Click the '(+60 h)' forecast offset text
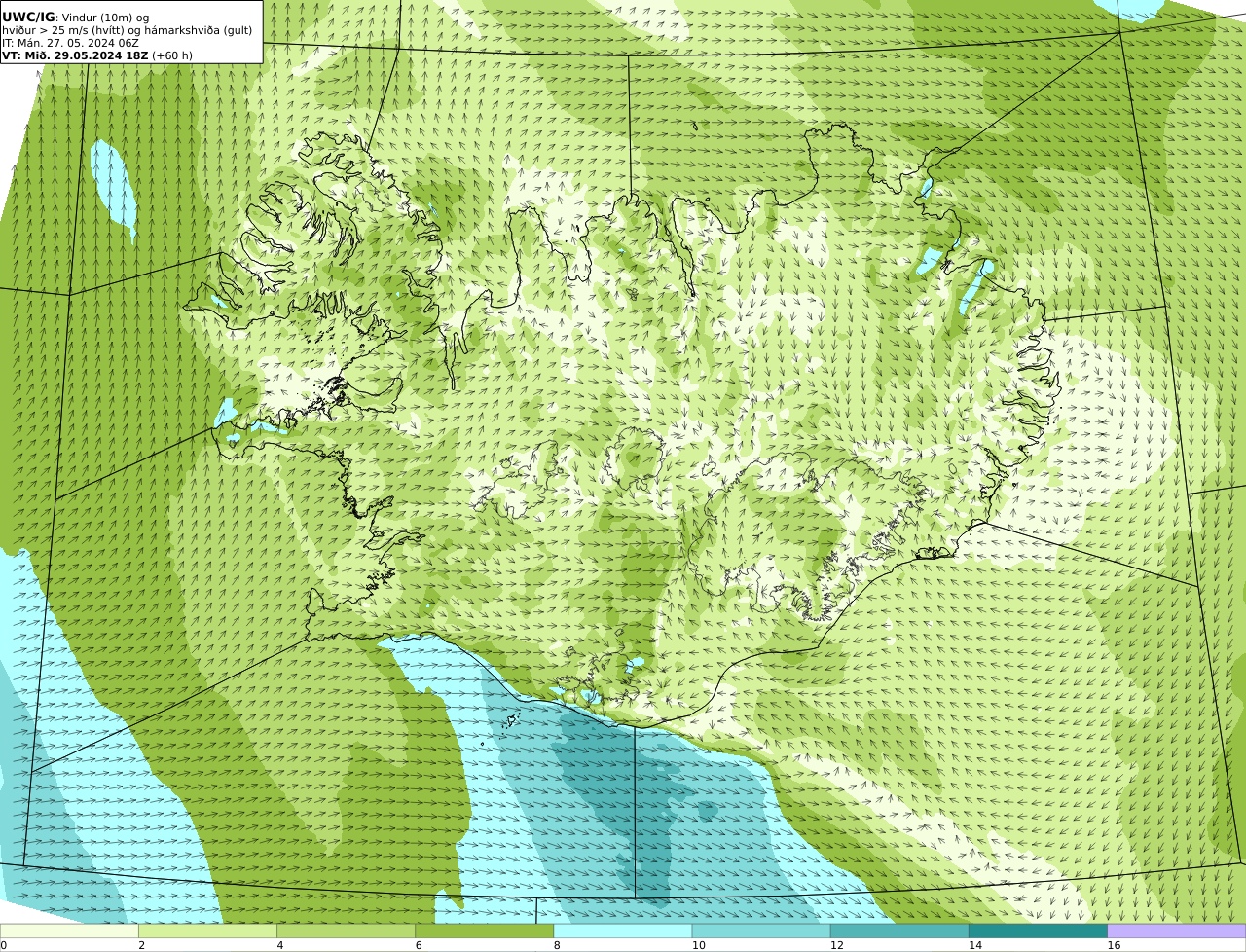This screenshot has width=1246, height=952. tap(172, 55)
